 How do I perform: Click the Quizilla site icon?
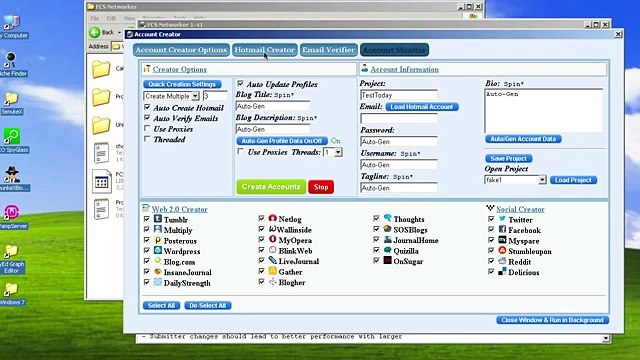click(388, 250)
